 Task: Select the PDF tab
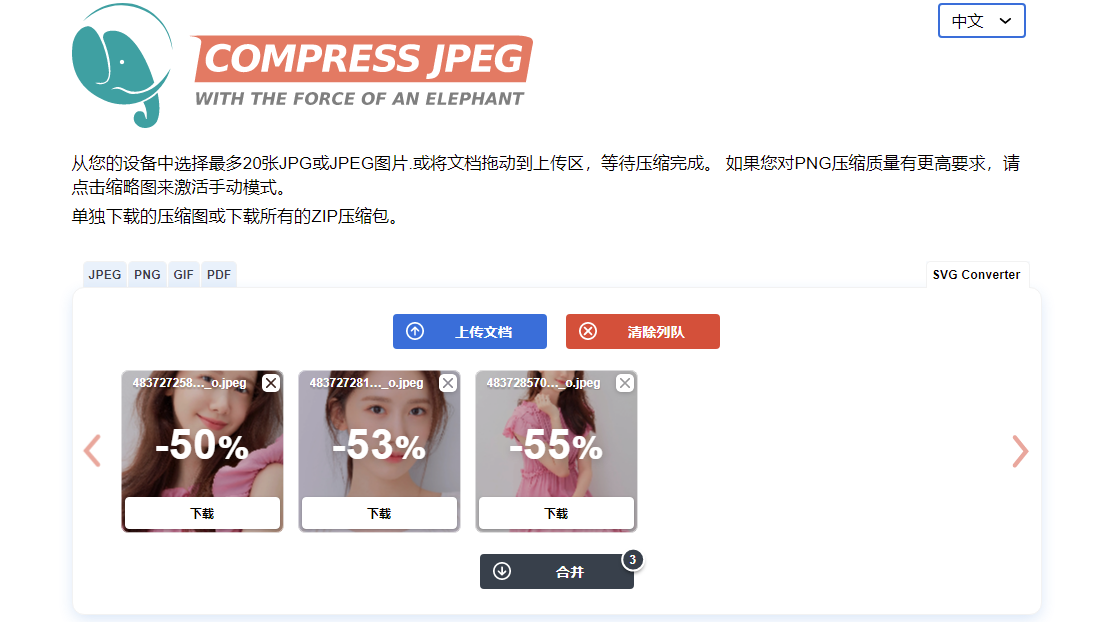click(x=219, y=275)
